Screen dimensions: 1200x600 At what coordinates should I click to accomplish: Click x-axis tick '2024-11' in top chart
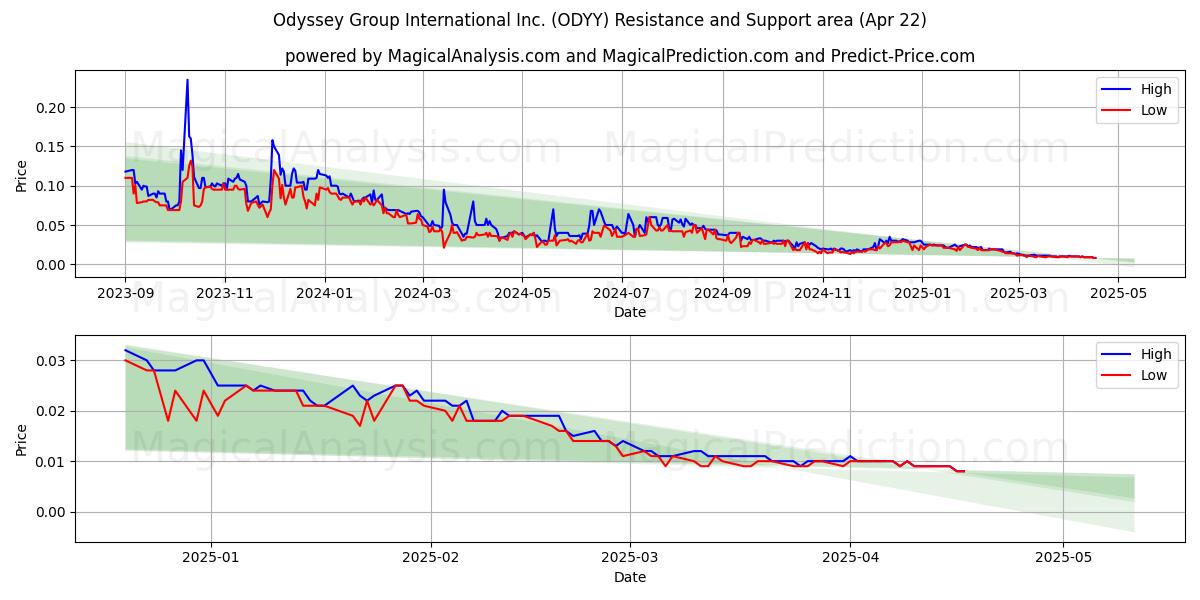822,294
